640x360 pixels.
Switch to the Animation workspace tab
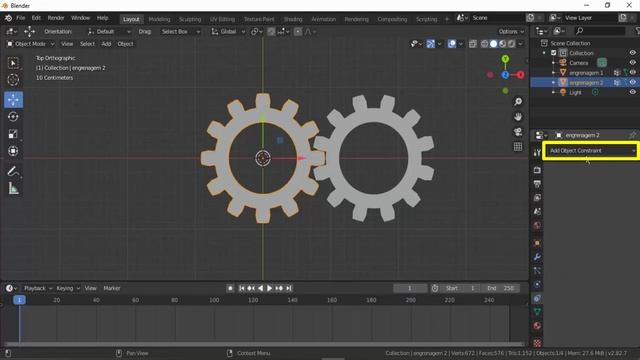[323, 19]
